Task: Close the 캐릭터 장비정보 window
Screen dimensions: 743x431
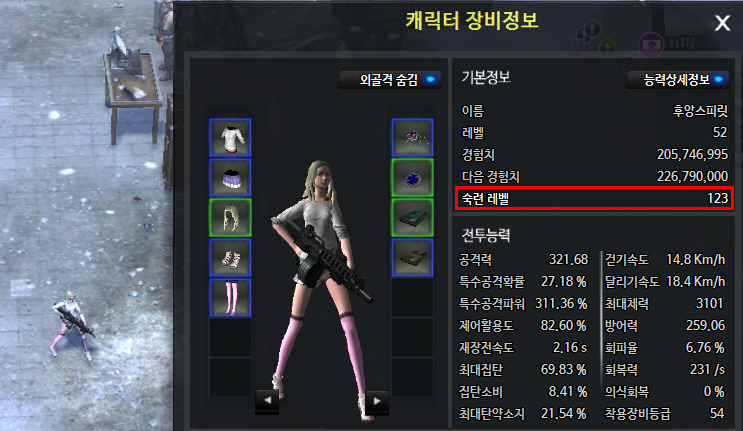Action: click(x=722, y=22)
